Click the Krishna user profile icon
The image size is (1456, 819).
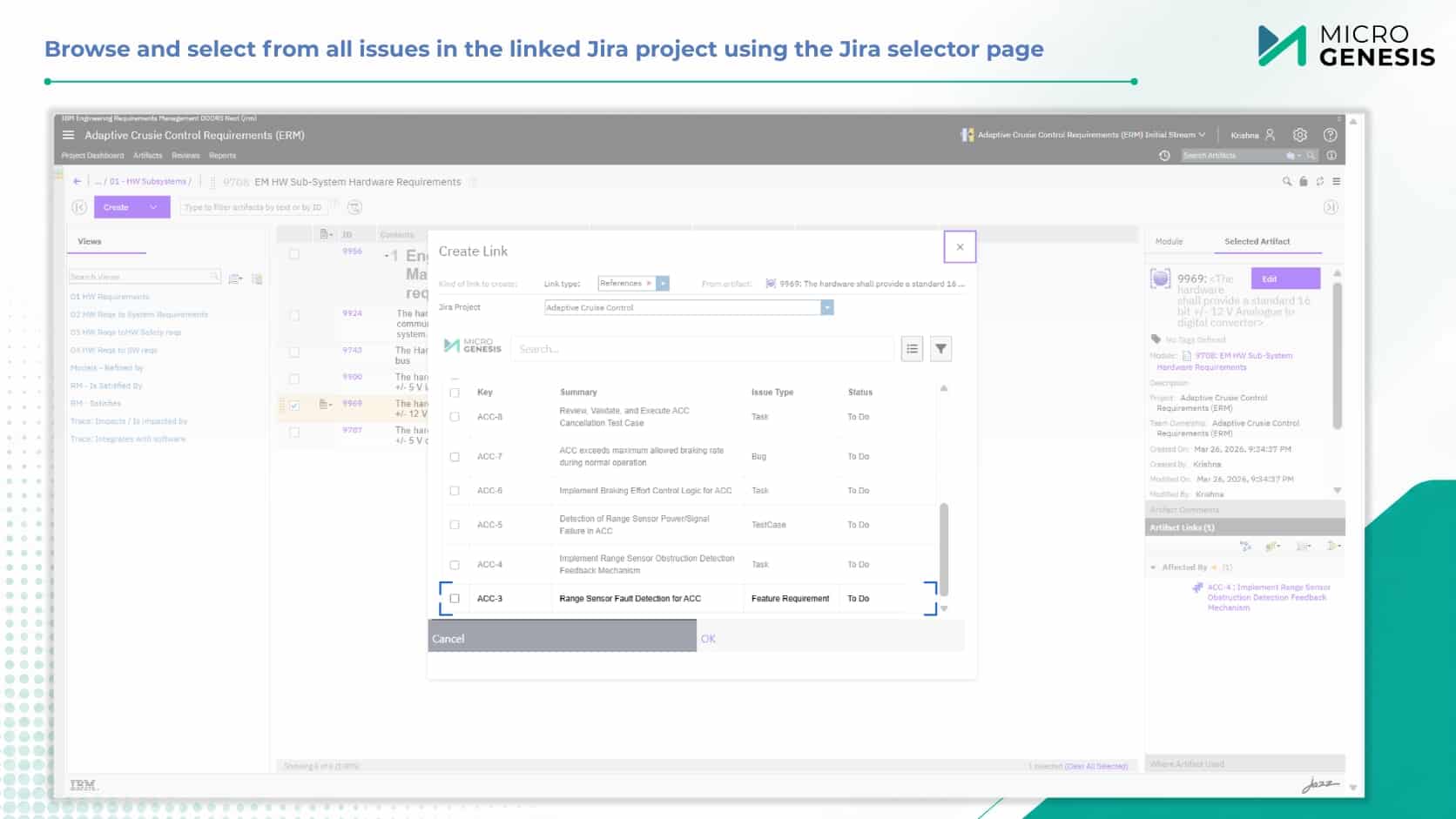point(1270,135)
